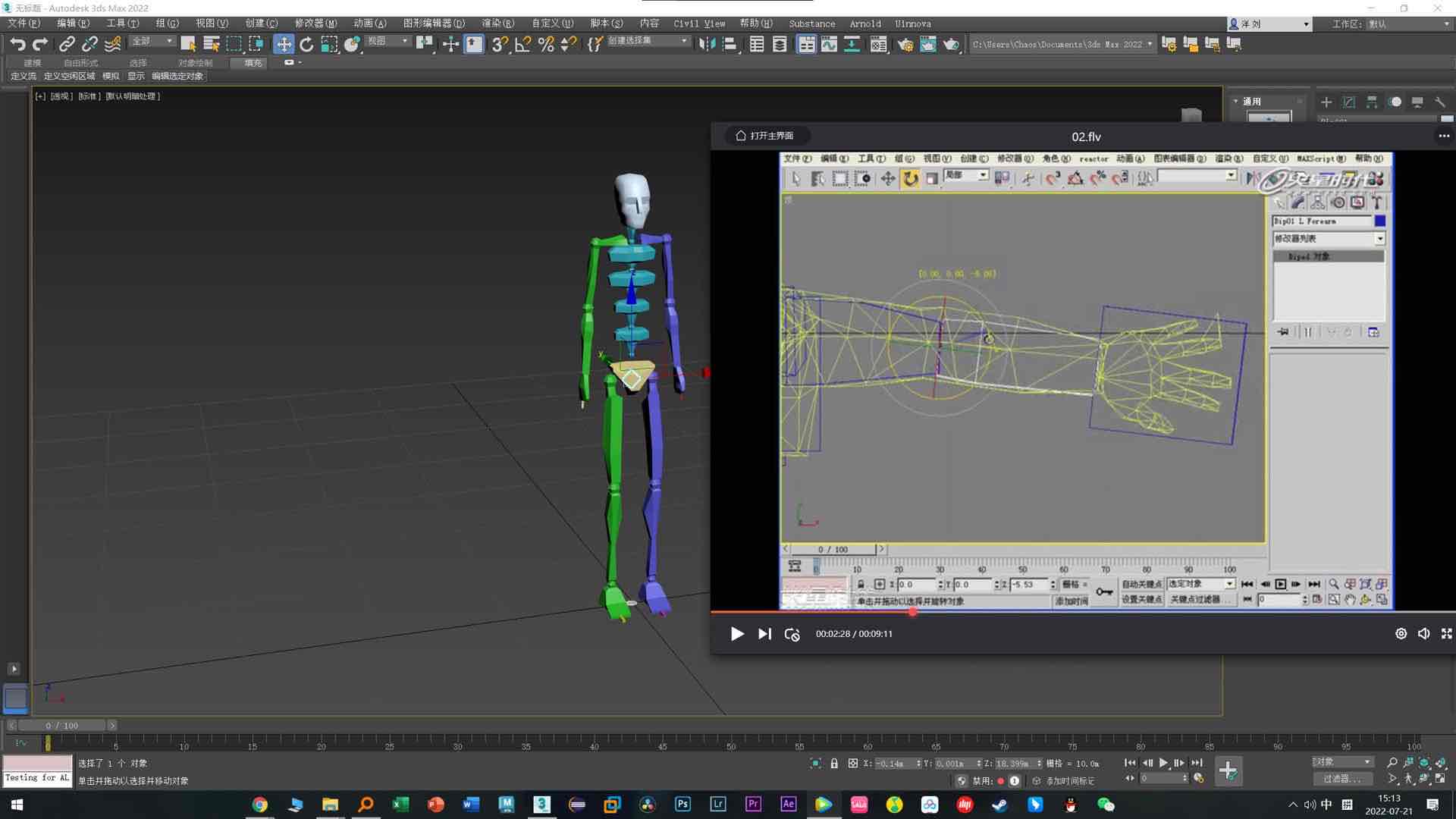Click the red video progress bar
1456x819 pixels.
pyautogui.click(x=811, y=611)
